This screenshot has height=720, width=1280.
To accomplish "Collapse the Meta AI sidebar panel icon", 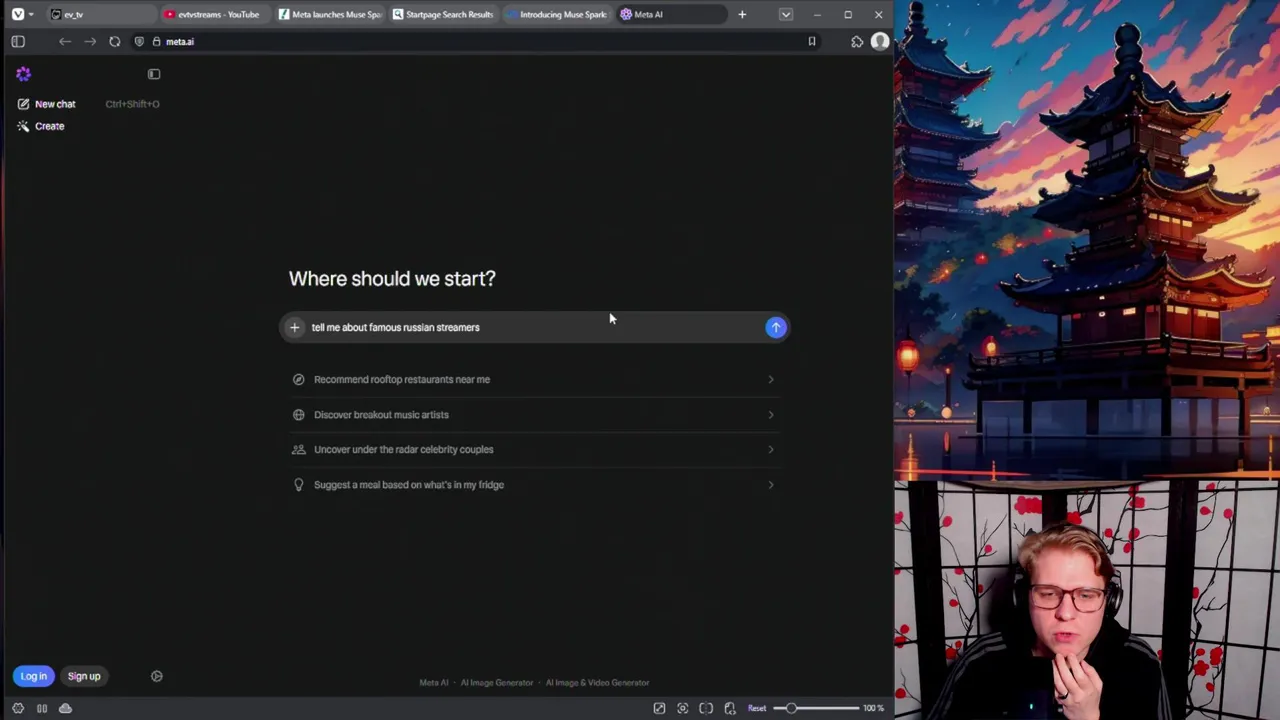I will pyautogui.click(x=154, y=74).
